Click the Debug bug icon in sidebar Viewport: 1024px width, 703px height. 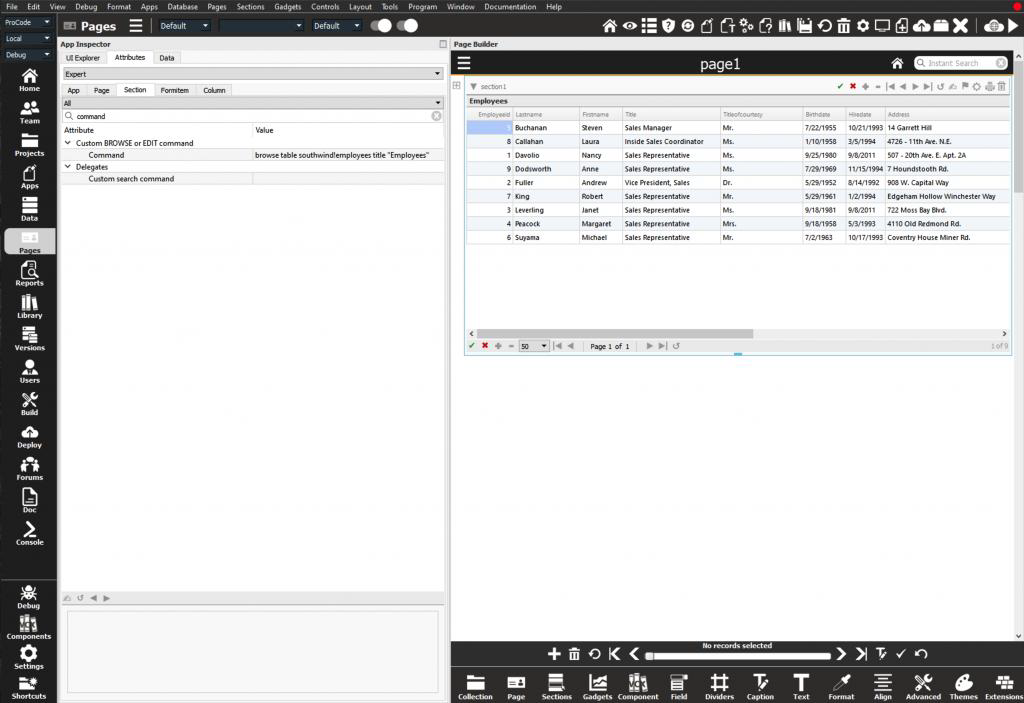coord(28,595)
